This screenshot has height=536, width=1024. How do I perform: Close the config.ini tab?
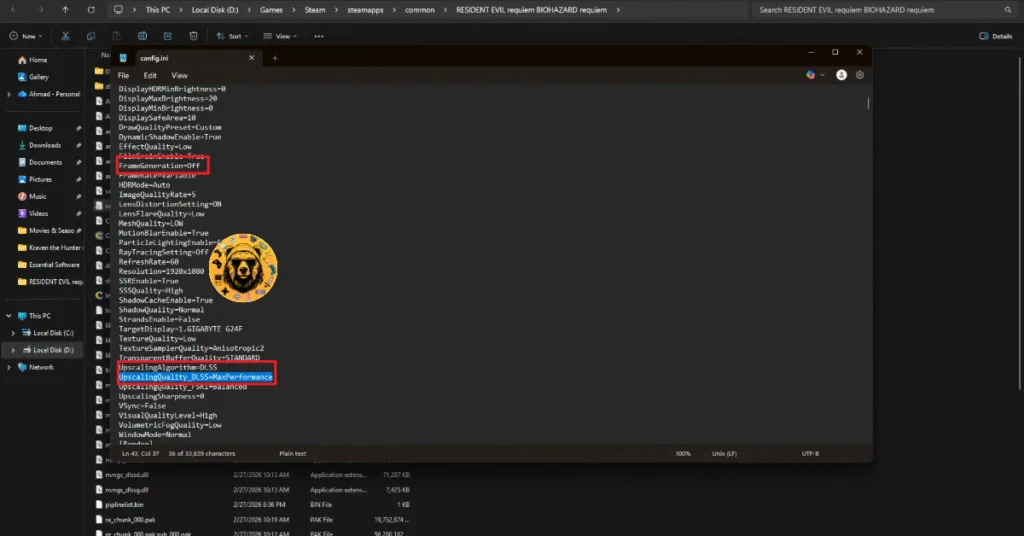click(253, 57)
